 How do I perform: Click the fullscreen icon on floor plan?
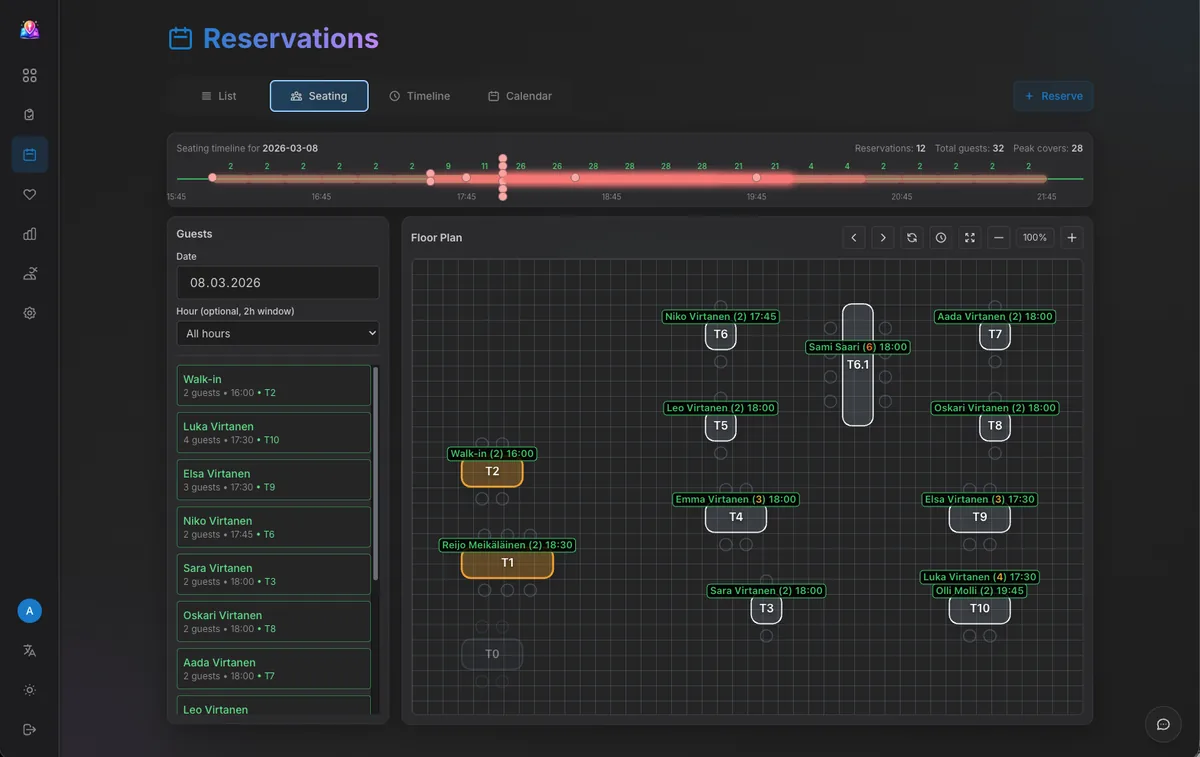coord(969,238)
